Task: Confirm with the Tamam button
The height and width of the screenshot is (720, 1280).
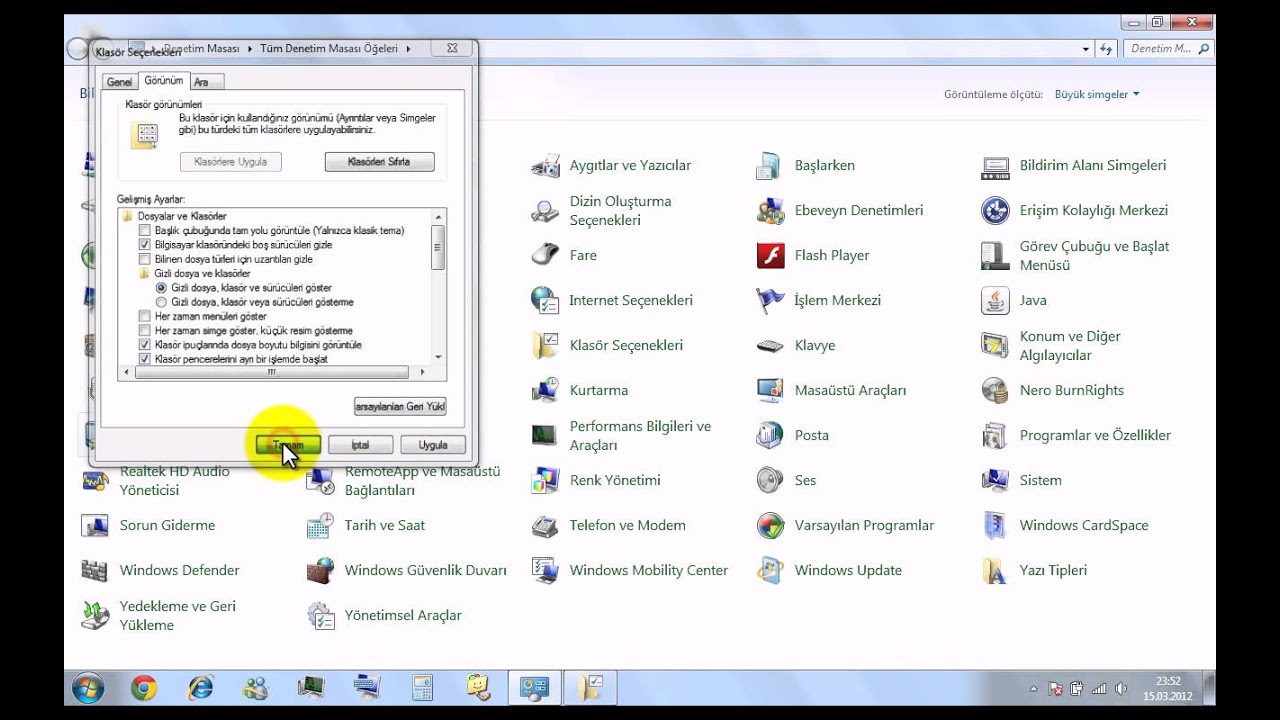Action: [x=288, y=445]
